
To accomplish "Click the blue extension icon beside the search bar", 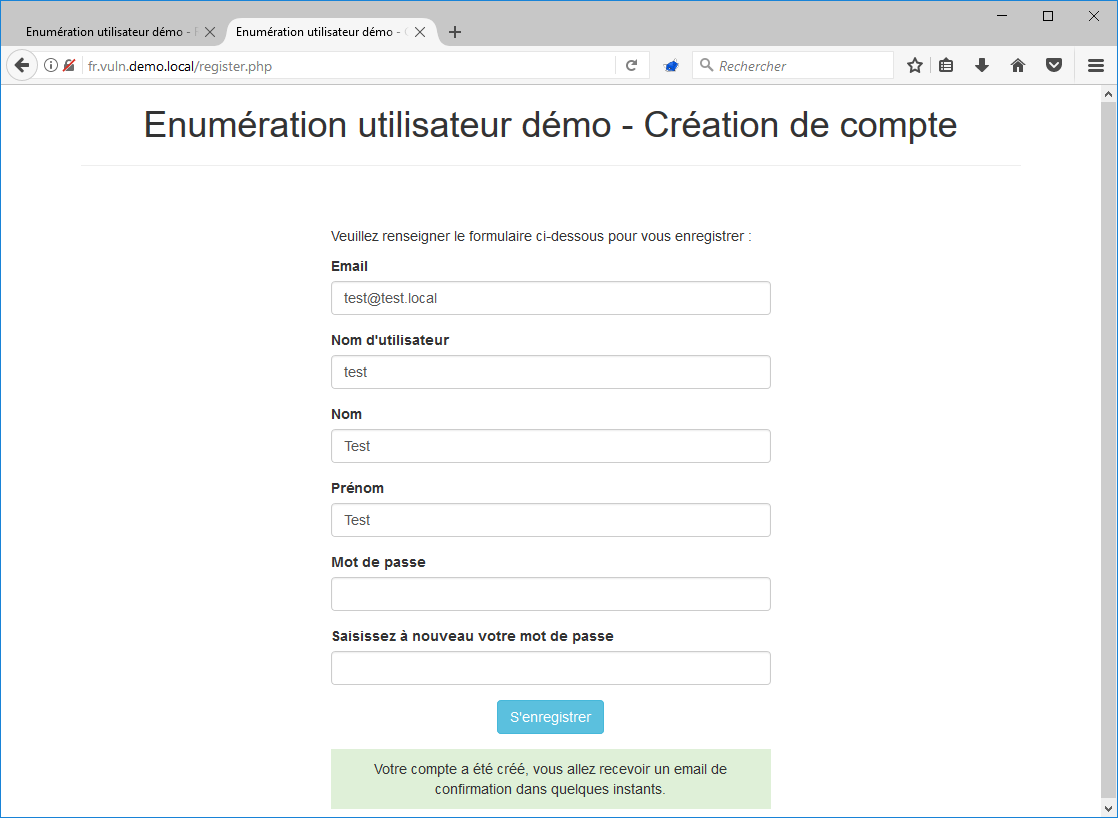I will point(671,64).
